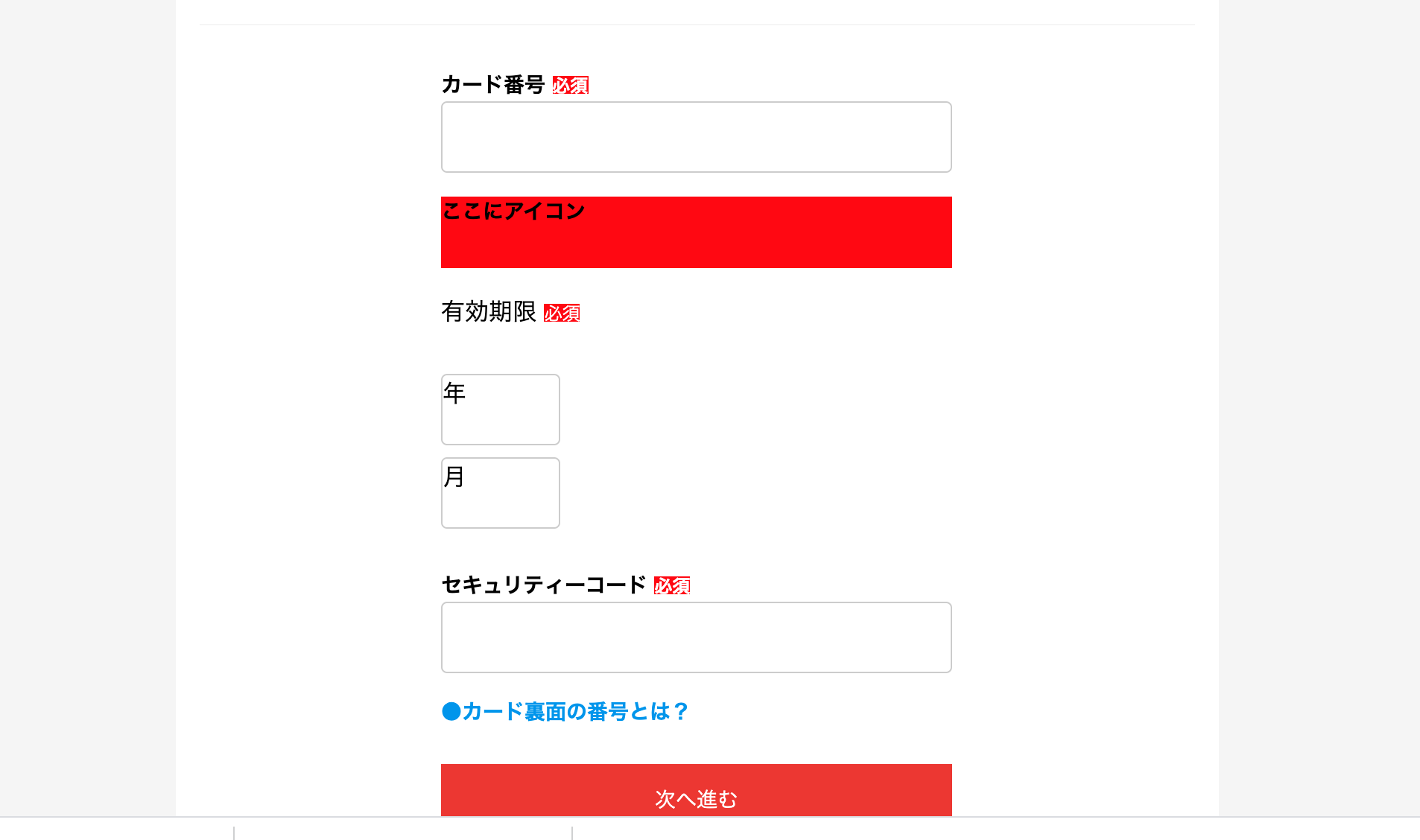
Task: Open the 年 (year) expiry dropdown
Action: [500, 410]
